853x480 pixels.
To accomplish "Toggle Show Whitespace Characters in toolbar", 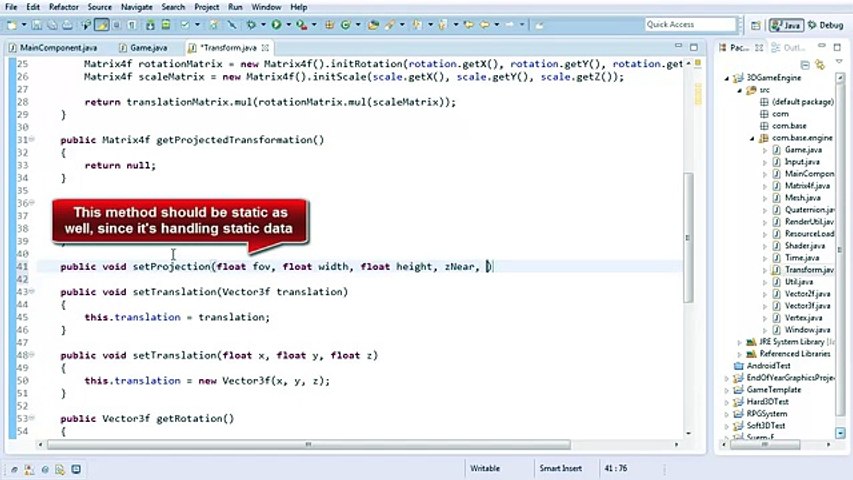I will click(x=132, y=25).
